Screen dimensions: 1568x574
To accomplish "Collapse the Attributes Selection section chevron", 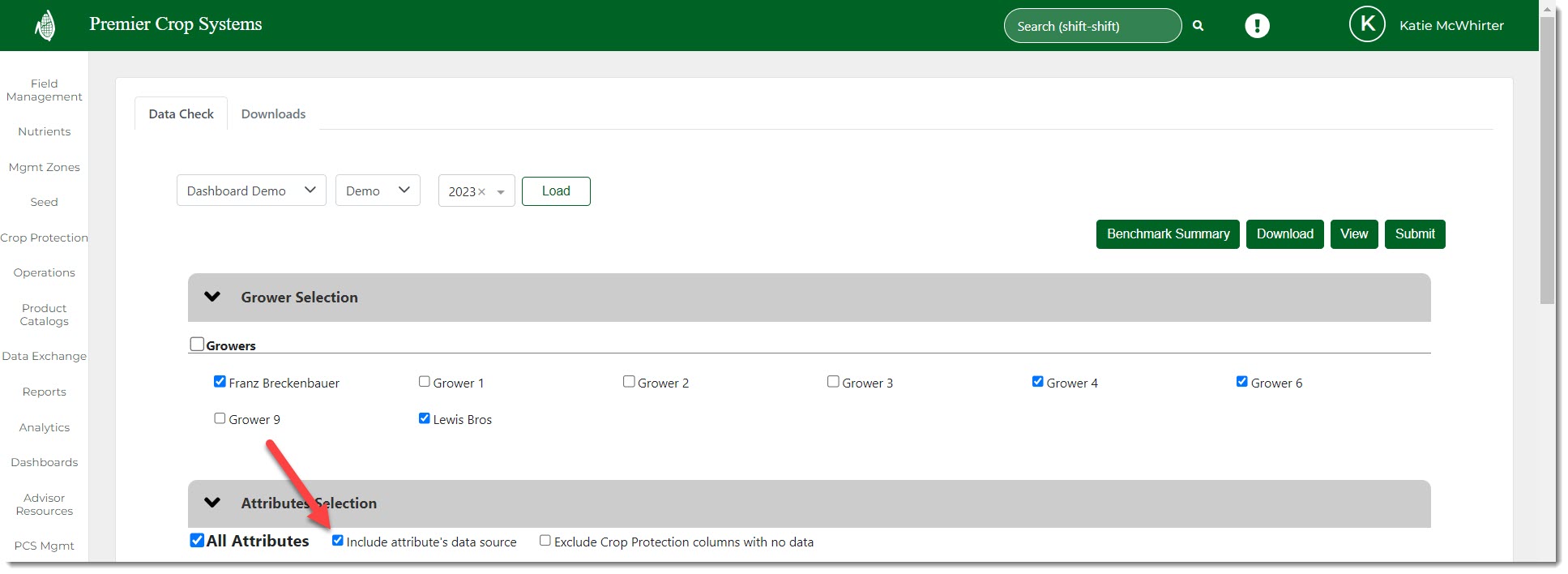I will click(x=212, y=503).
